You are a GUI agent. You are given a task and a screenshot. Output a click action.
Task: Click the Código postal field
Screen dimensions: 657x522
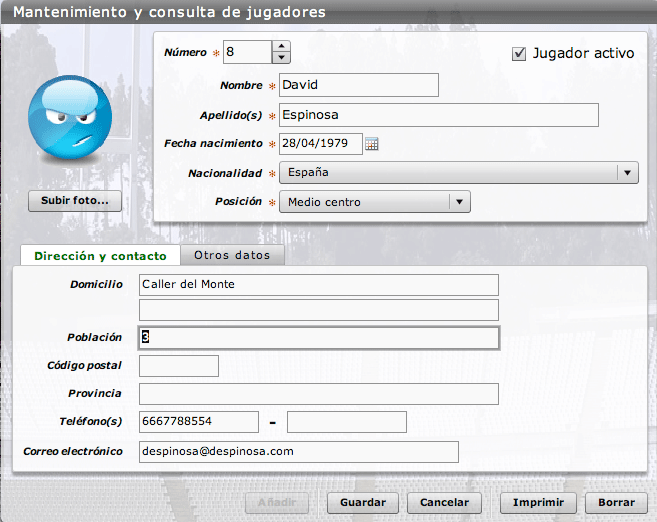coord(179,366)
